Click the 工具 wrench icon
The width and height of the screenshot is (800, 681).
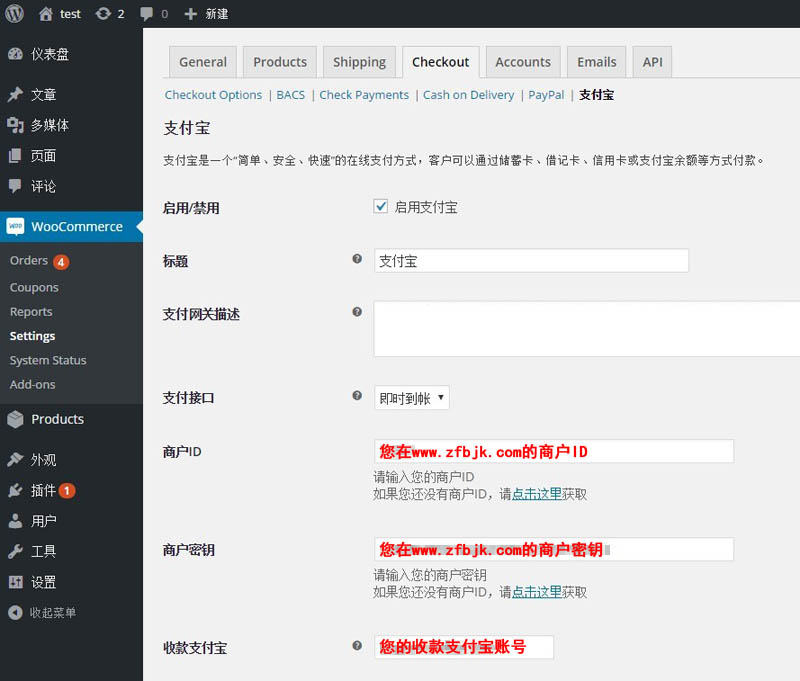point(15,551)
